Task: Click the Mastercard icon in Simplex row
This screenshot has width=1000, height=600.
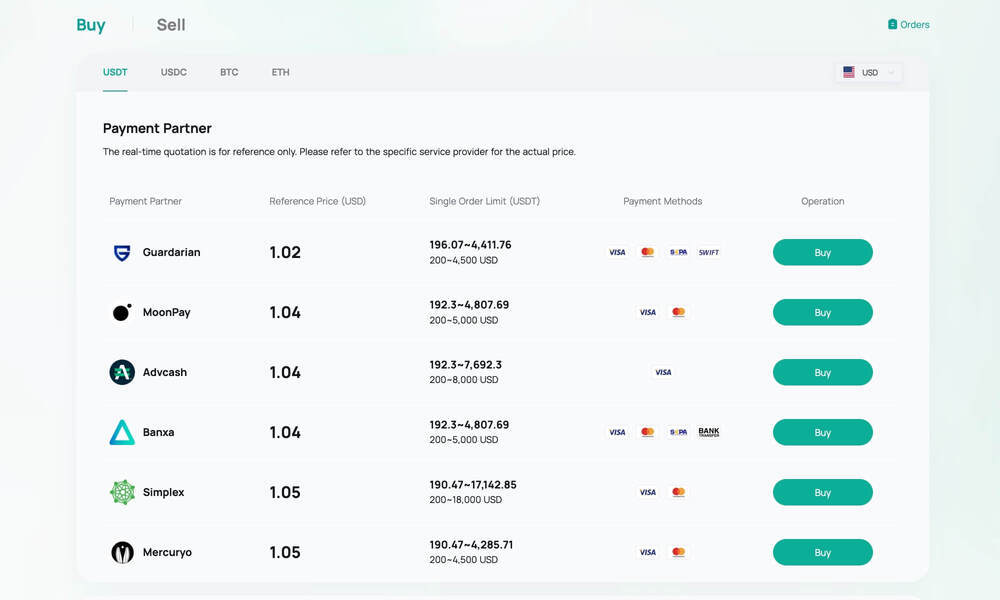Action: (x=678, y=492)
